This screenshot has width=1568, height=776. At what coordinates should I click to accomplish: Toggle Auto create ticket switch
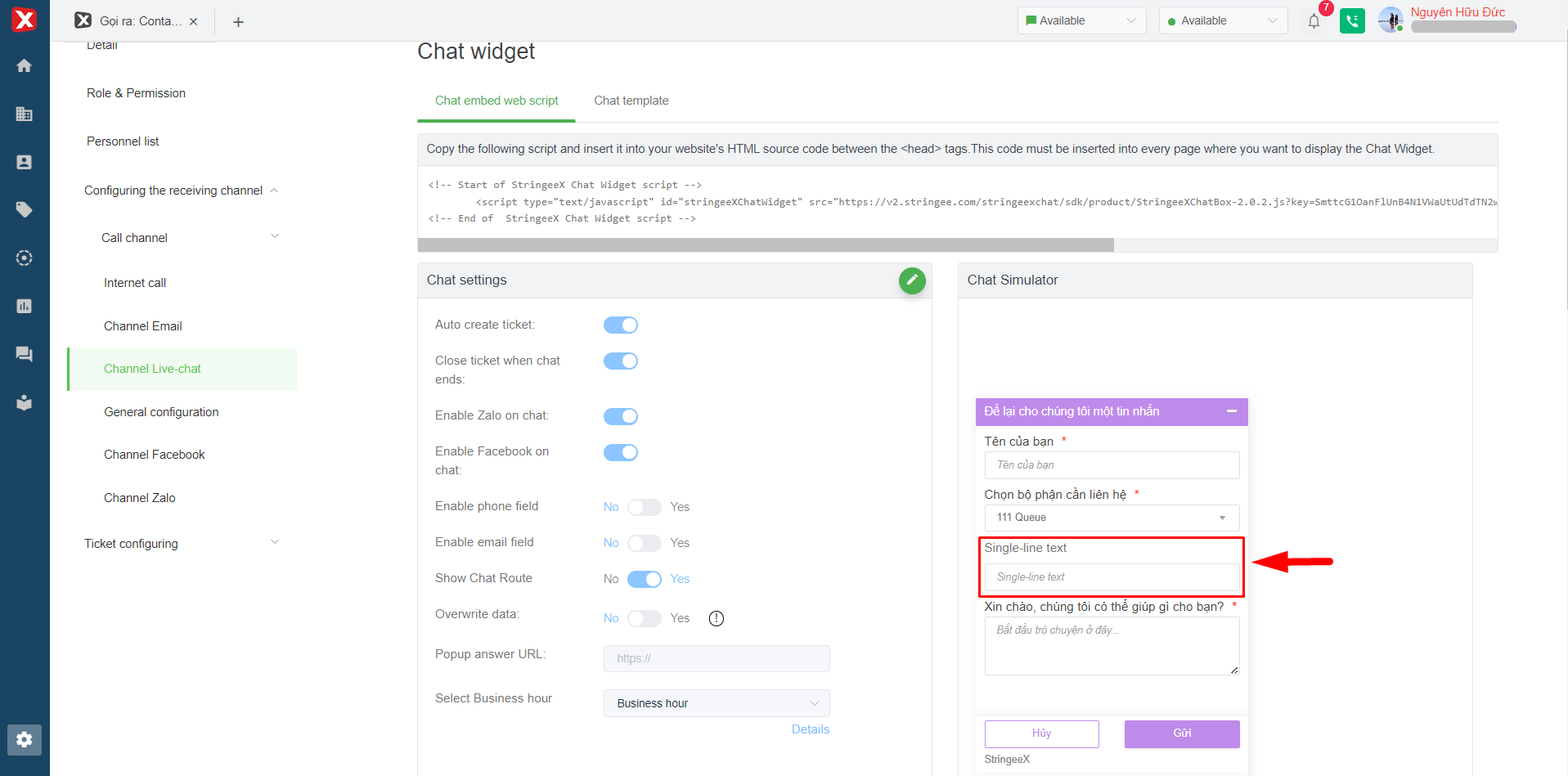coord(621,325)
